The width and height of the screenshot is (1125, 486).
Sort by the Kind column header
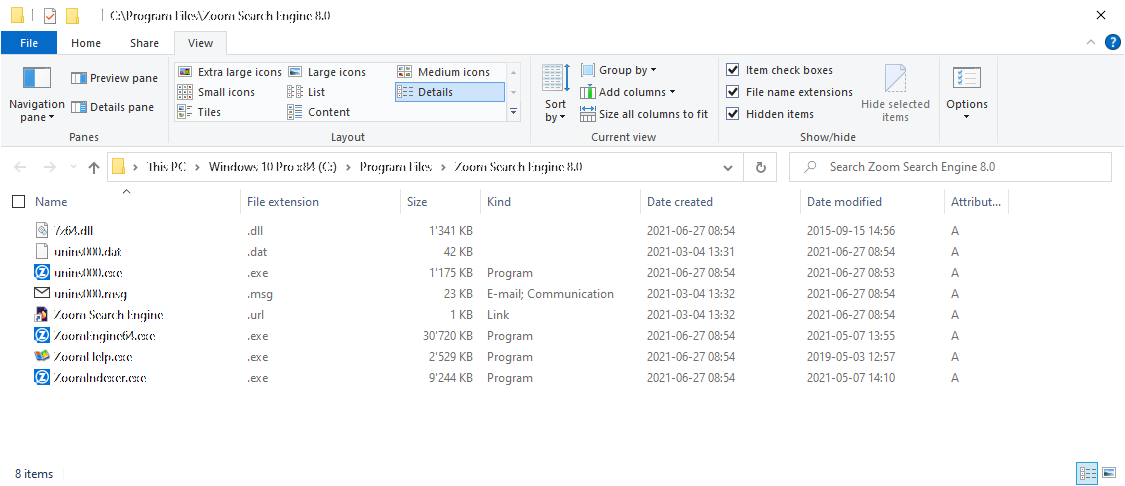point(499,202)
